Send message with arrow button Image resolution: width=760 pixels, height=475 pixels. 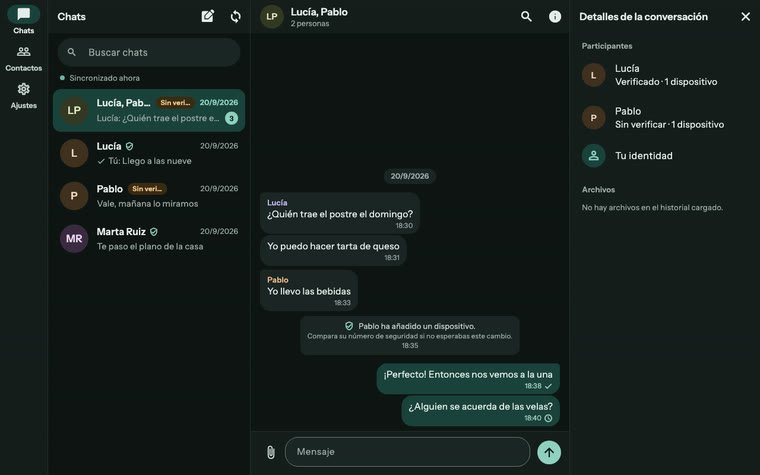(x=549, y=452)
